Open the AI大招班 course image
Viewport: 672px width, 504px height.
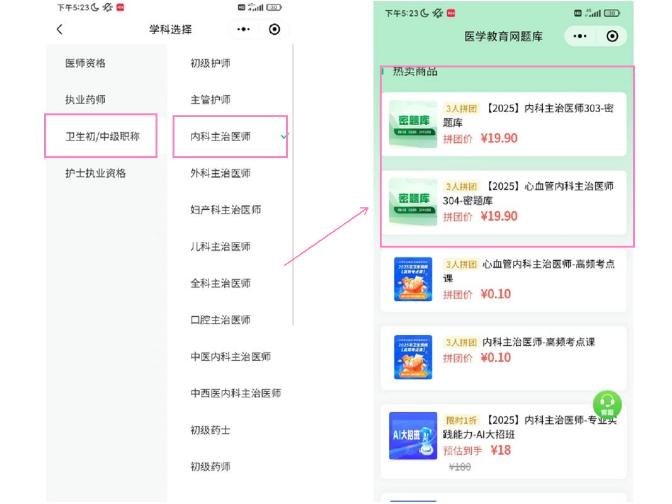[413, 435]
